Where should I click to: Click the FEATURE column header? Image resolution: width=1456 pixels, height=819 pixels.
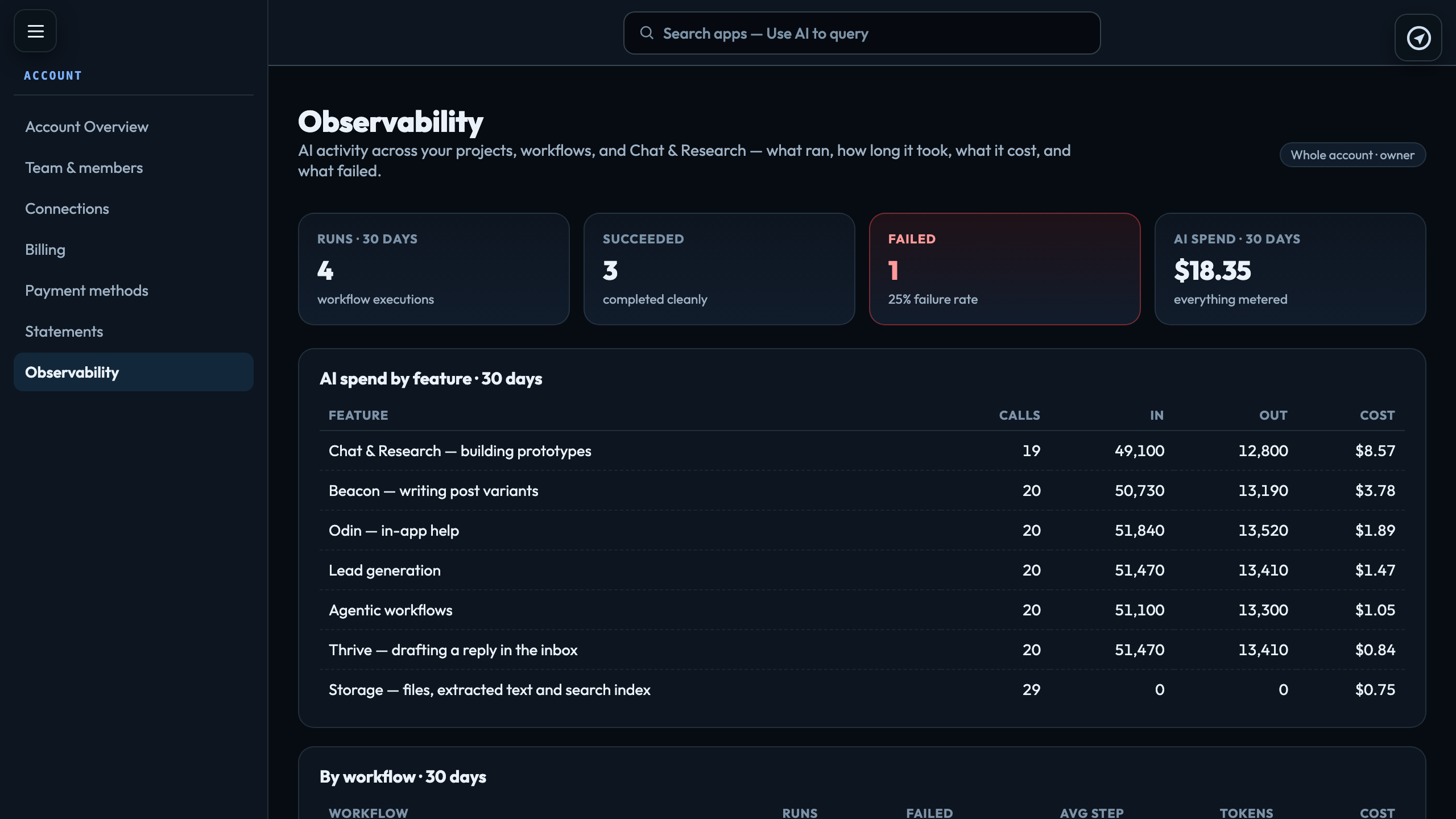click(358, 415)
